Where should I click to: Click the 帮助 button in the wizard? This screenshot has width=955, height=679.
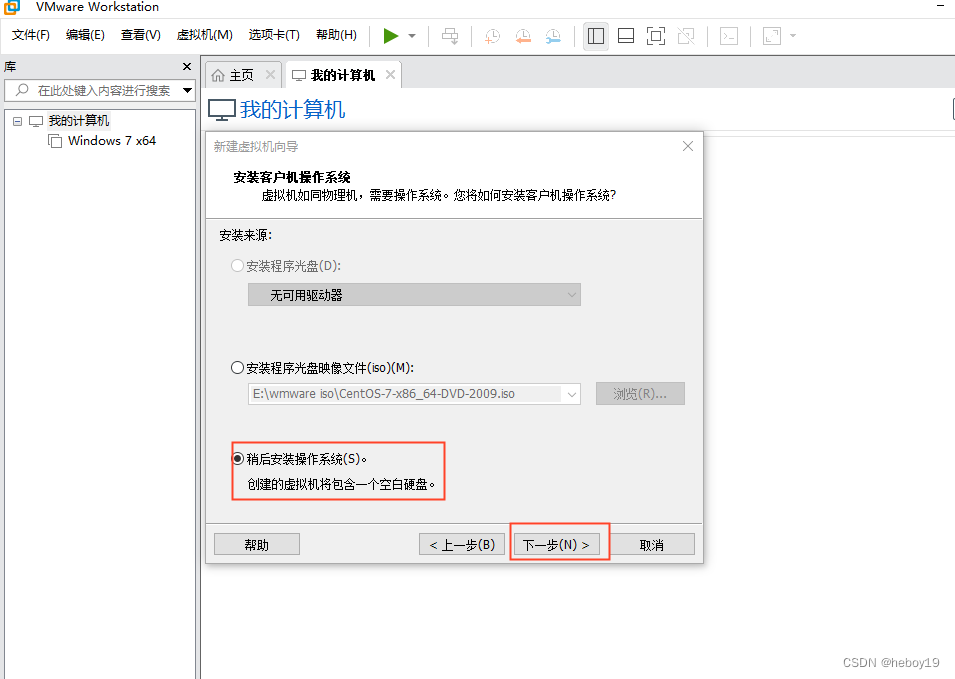point(256,544)
